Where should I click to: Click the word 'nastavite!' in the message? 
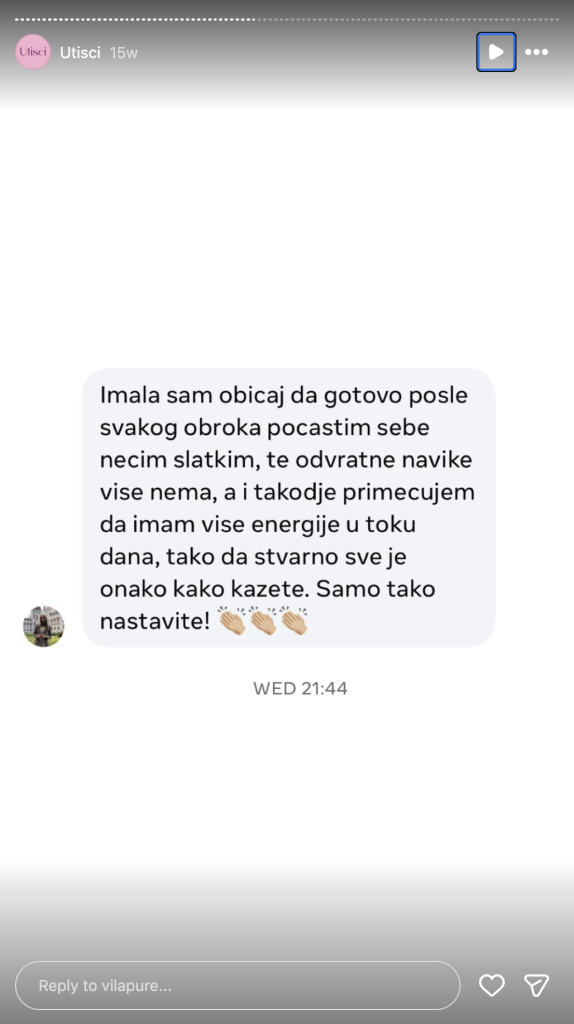pyautogui.click(x=155, y=621)
